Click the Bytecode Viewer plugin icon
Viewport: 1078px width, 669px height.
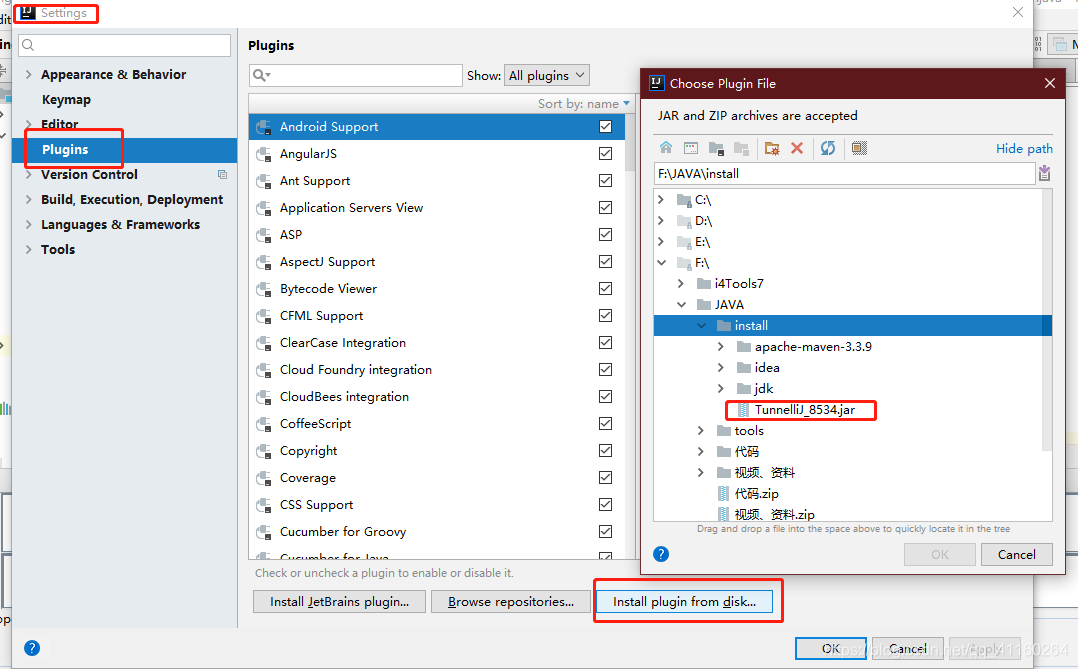(263, 289)
